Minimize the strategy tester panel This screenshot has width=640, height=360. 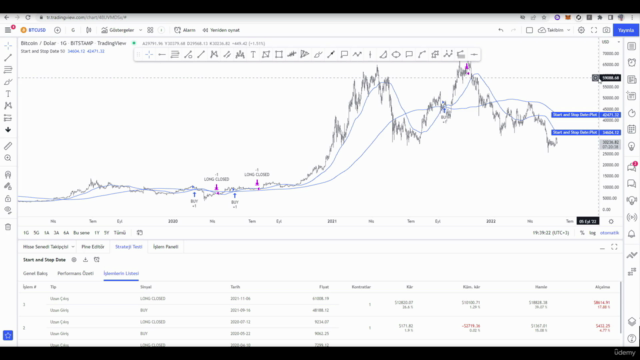point(602,247)
